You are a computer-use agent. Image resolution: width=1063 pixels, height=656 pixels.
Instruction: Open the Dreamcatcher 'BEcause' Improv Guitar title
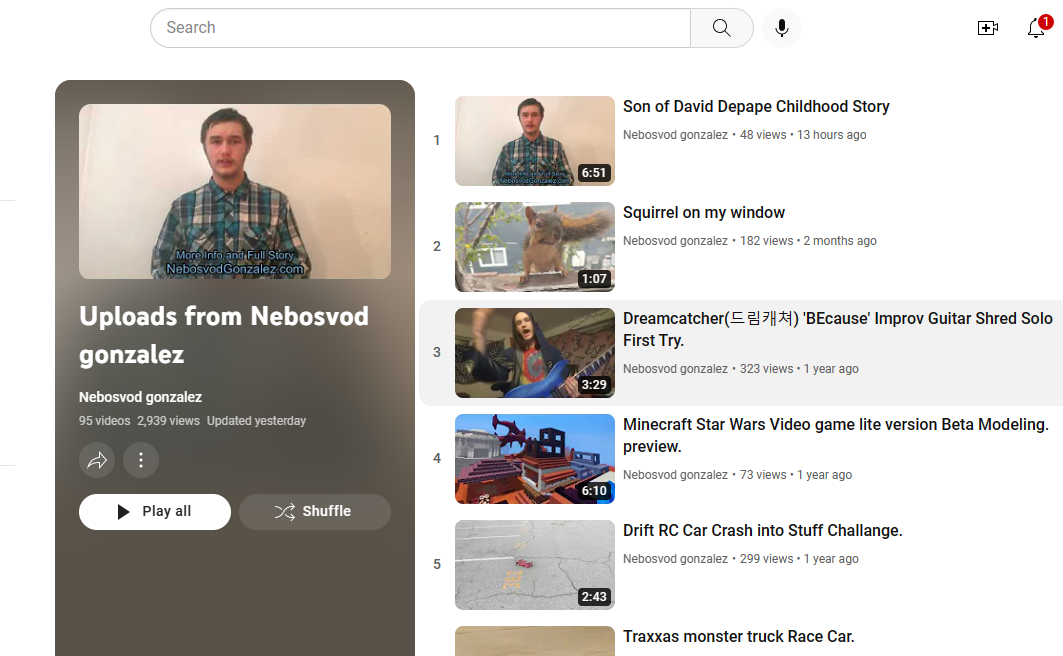tap(838, 329)
